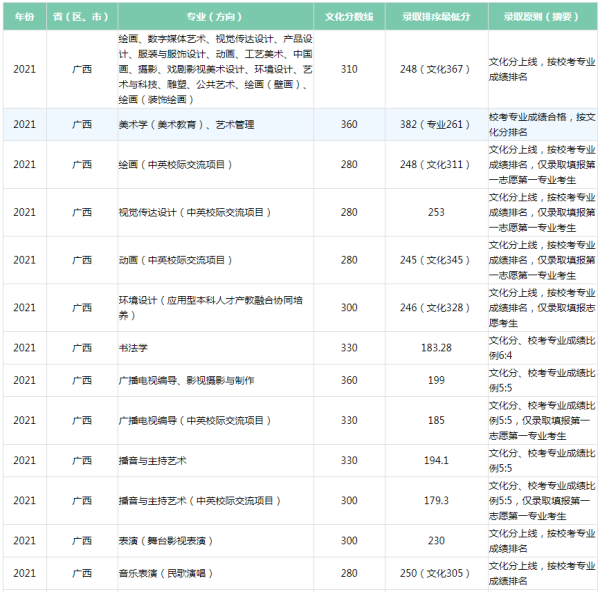Select the 美术学（美术教育）、艺术管理 cell

(x=215, y=124)
